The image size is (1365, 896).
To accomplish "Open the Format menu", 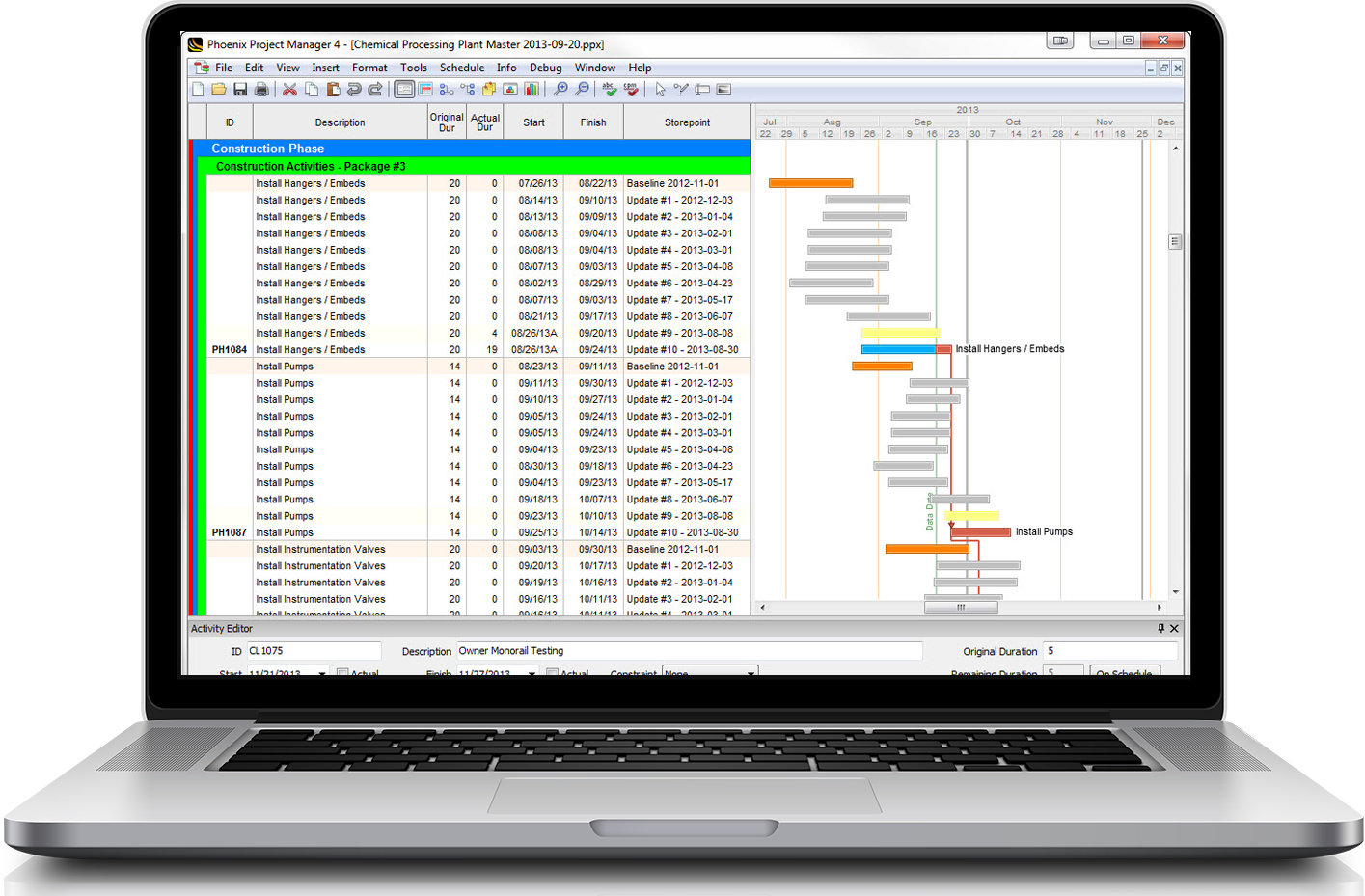I will [x=369, y=68].
